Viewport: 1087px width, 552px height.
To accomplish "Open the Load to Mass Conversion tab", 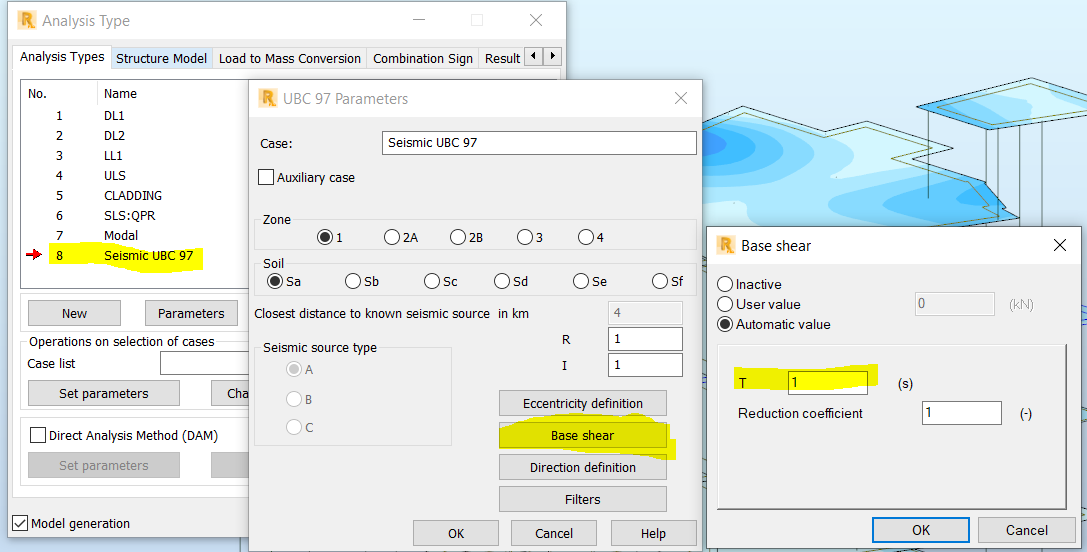I will click(x=290, y=58).
